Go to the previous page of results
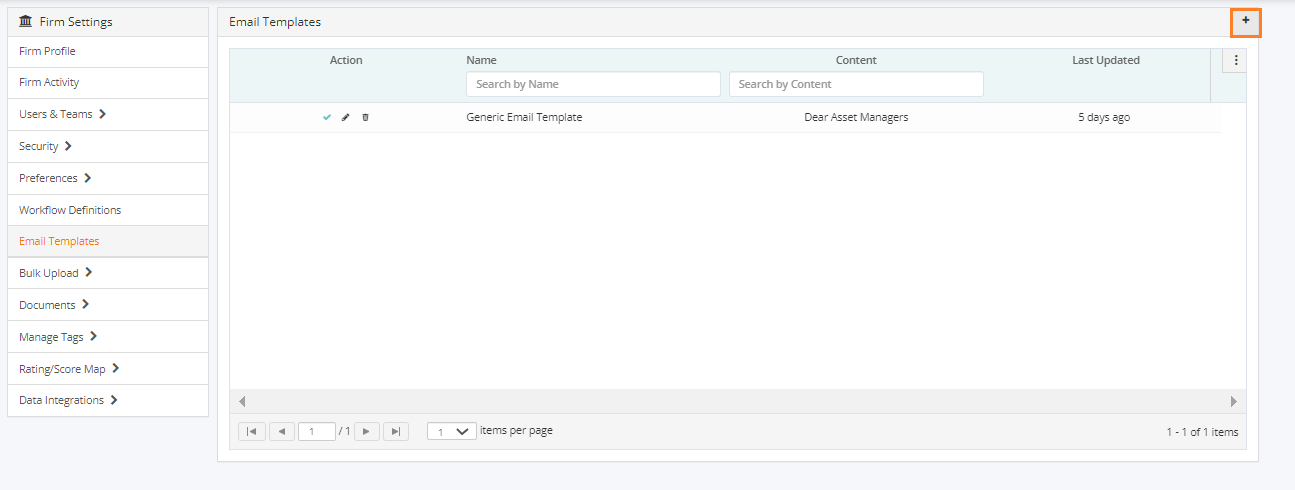The image size is (1295, 490). coord(282,431)
